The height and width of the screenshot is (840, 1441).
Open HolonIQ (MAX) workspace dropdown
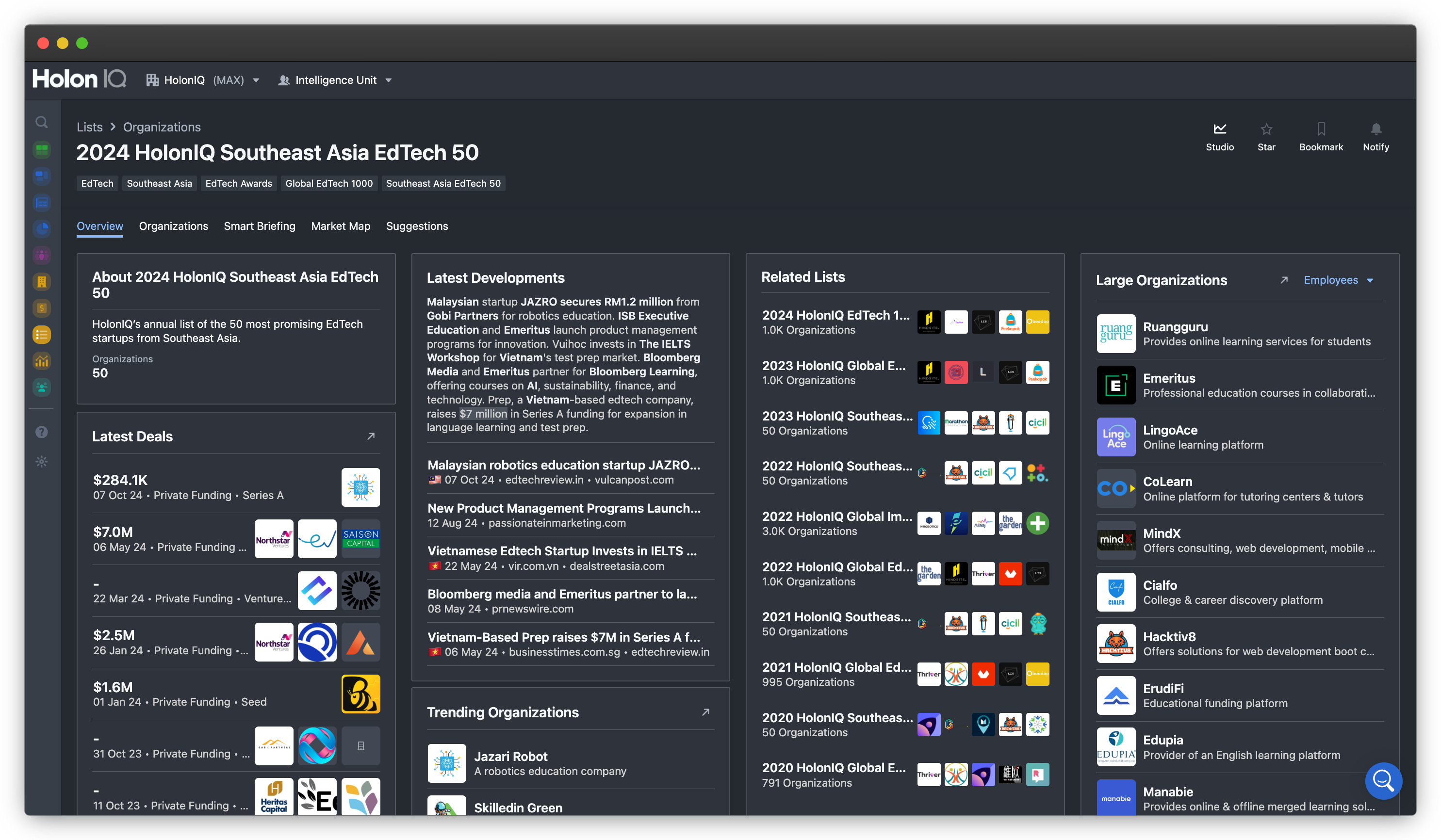pos(203,80)
